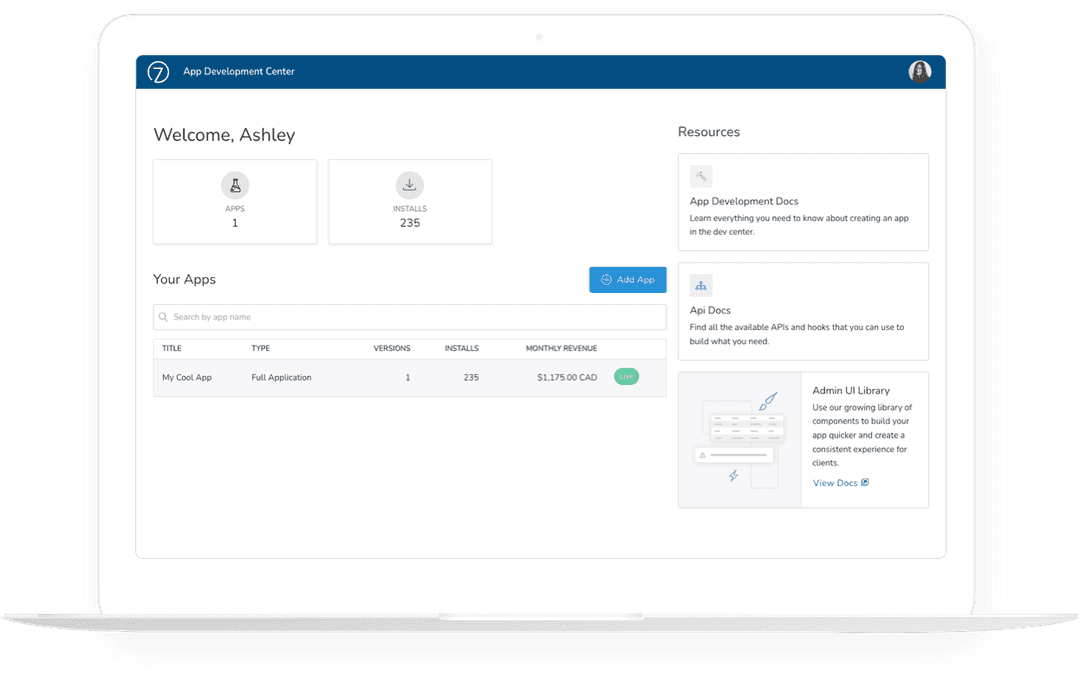
Task: Sort by the MONTHLY REVENUE column header
Action: click(560, 348)
